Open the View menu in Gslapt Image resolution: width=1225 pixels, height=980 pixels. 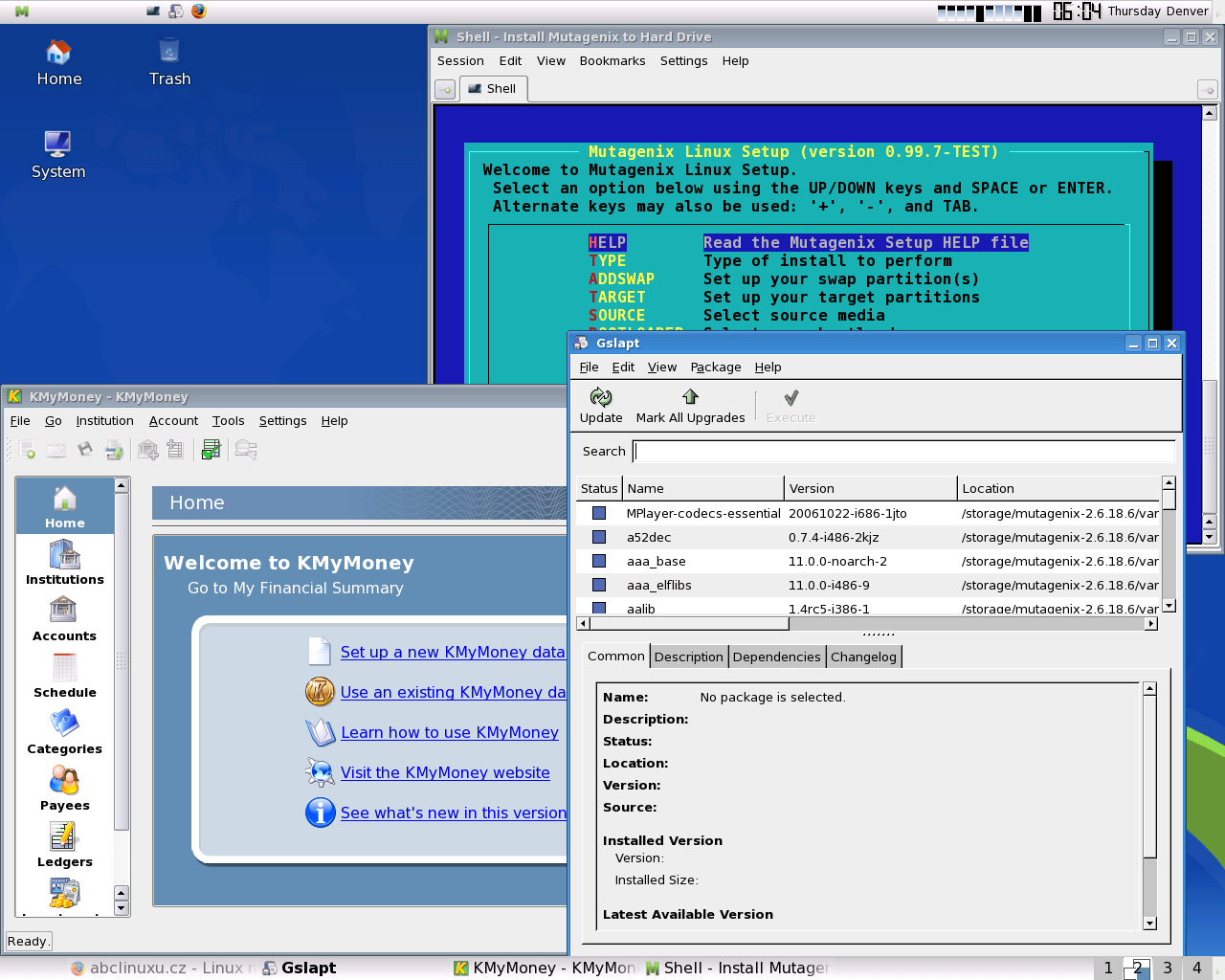click(x=662, y=367)
